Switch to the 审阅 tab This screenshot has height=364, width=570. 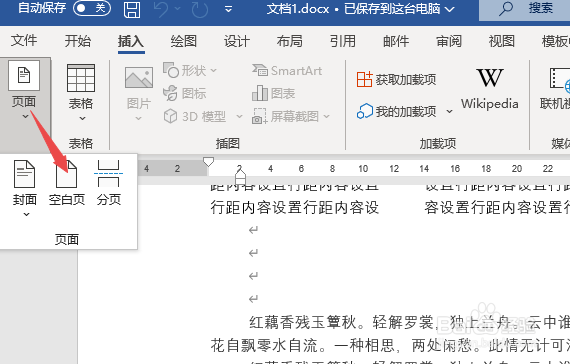click(449, 41)
